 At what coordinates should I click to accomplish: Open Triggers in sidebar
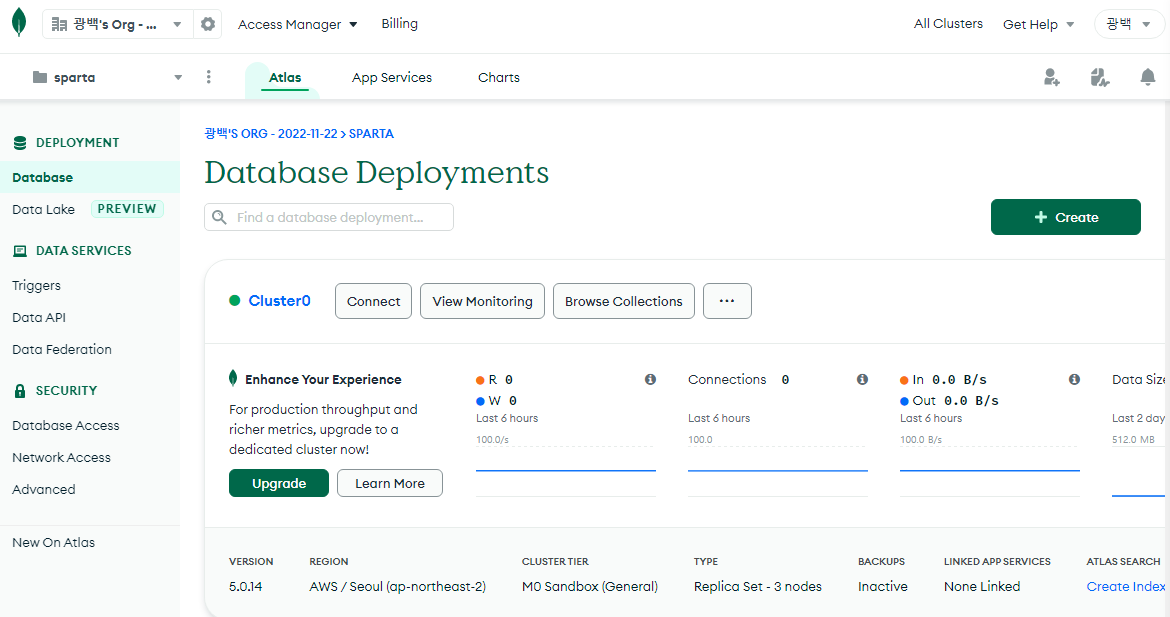click(x=36, y=285)
